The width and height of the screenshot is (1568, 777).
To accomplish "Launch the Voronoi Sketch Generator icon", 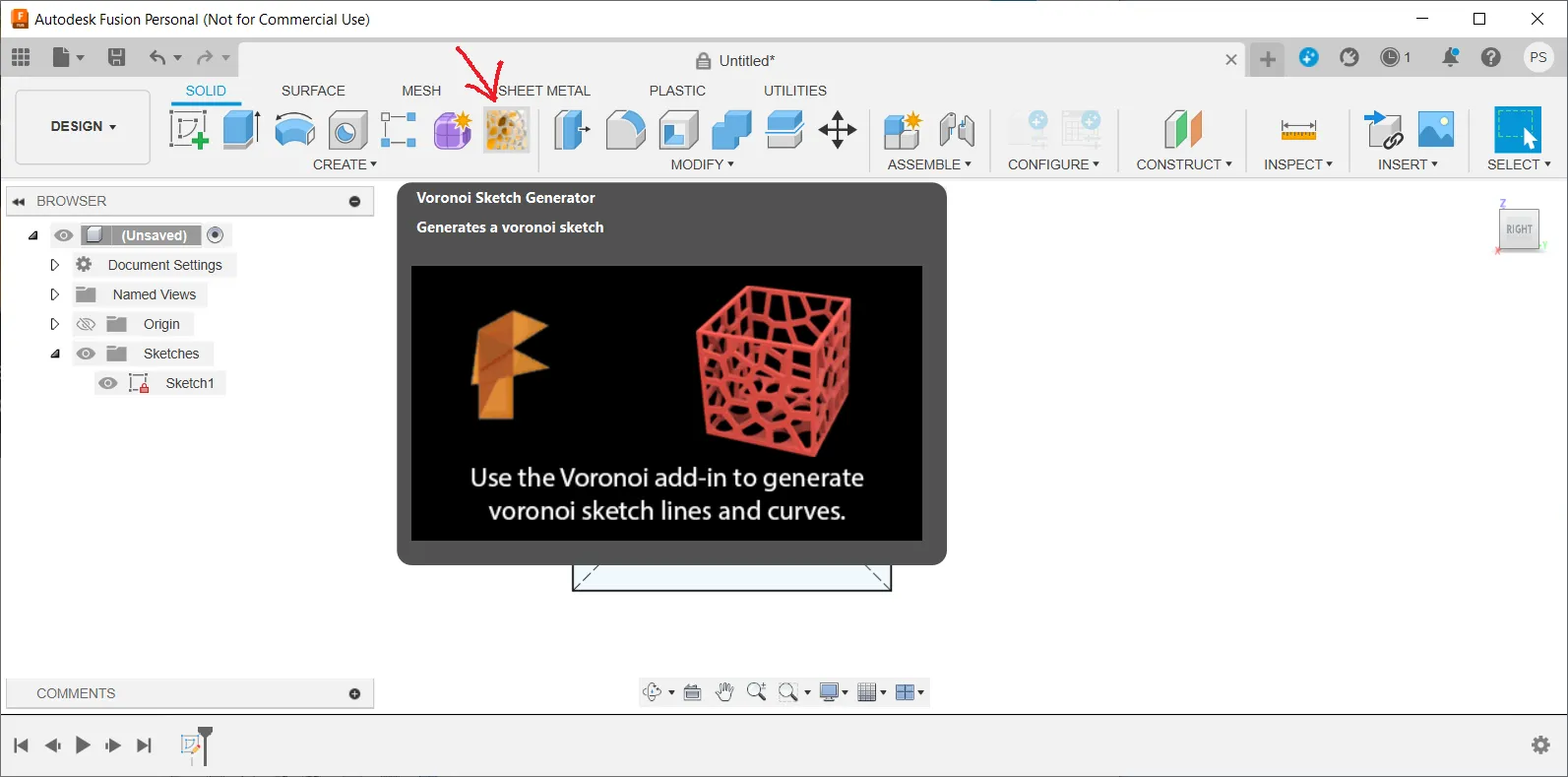I will (506, 130).
